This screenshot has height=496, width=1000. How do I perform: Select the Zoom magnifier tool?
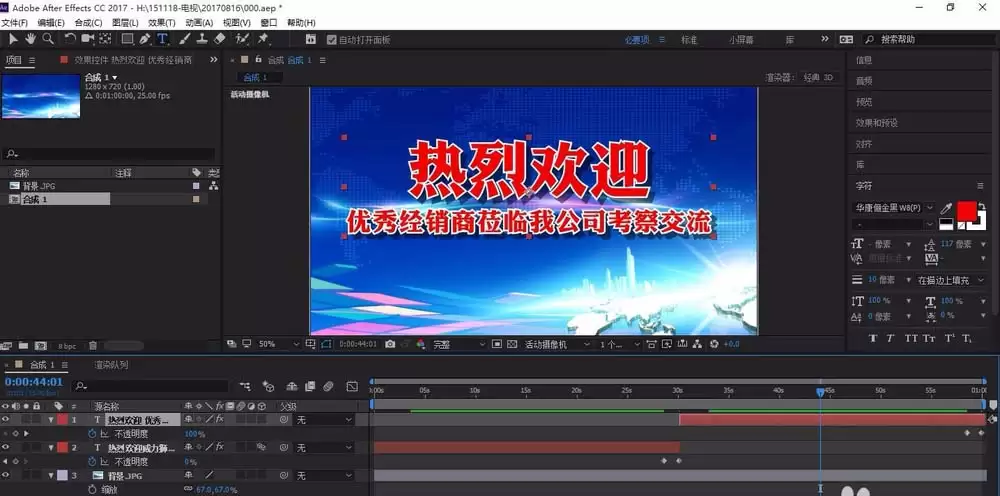(x=48, y=39)
